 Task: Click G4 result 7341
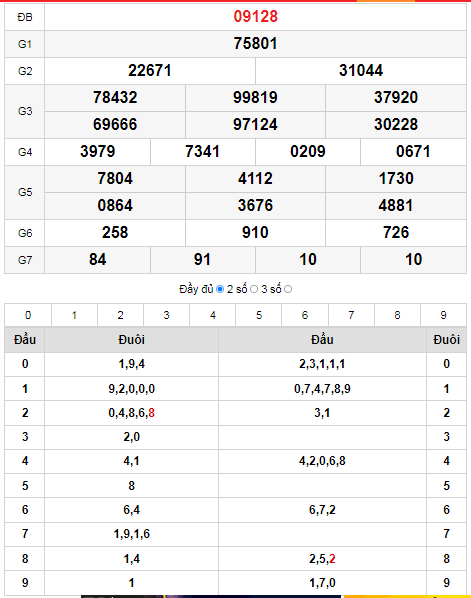203,152
